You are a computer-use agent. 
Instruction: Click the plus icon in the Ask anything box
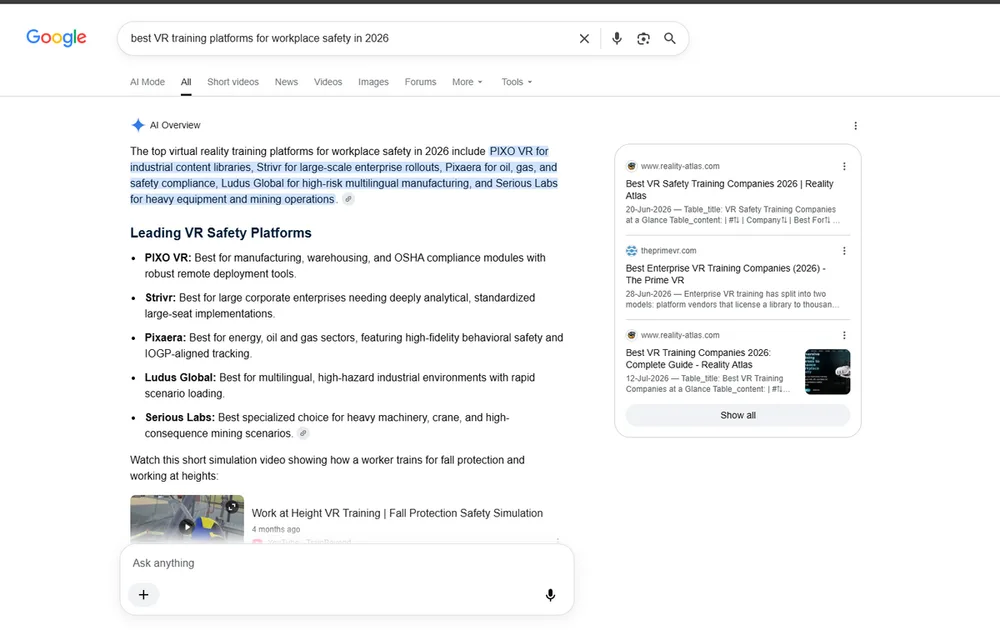click(143, 594)
